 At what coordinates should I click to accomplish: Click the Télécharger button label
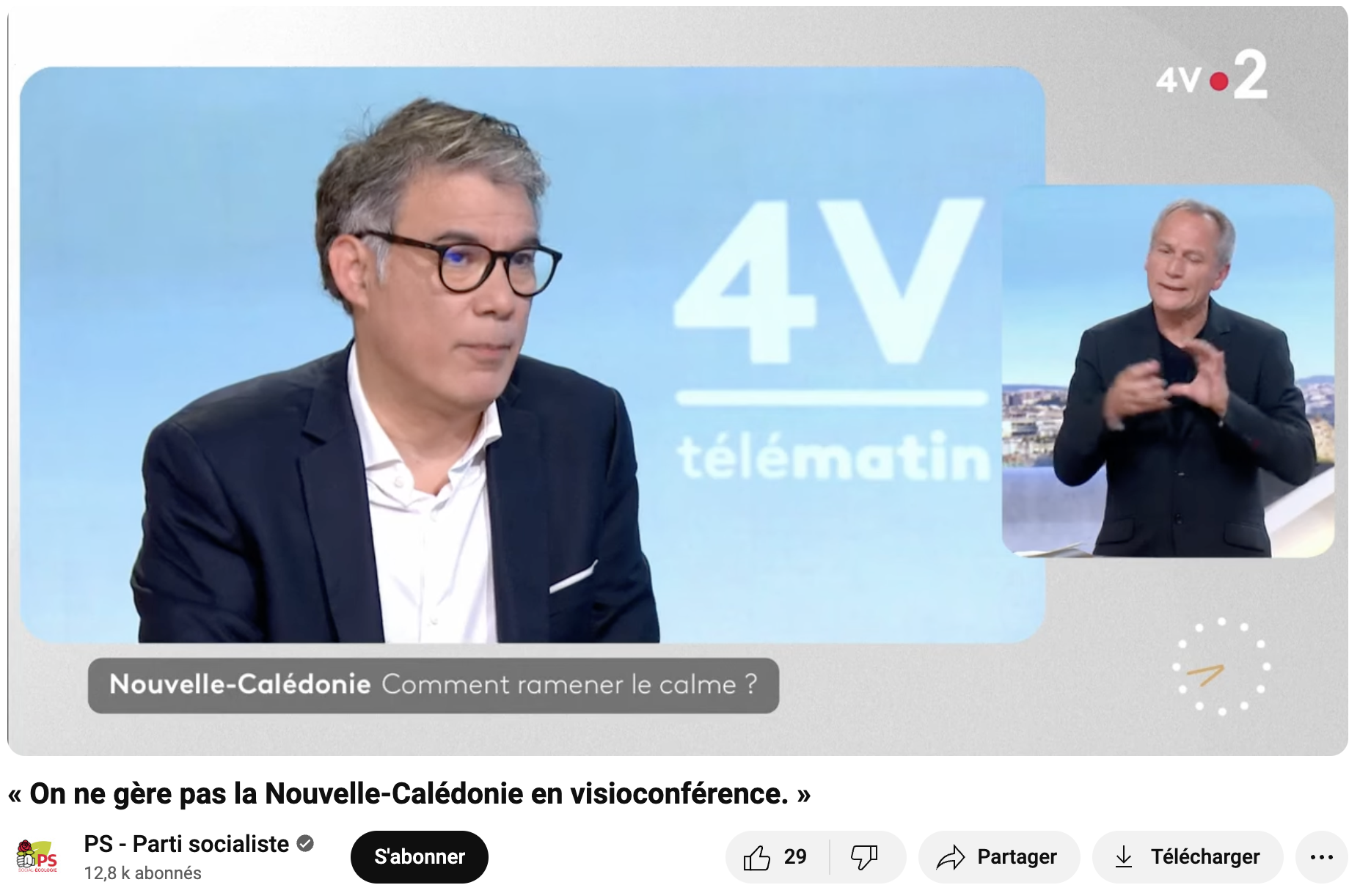click(x=1204, y=857)
